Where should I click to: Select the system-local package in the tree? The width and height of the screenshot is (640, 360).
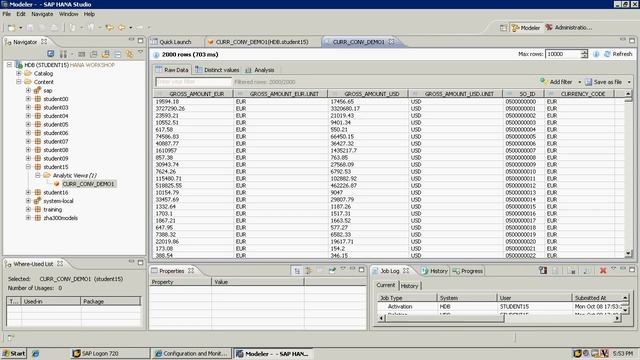click(58, 201)
